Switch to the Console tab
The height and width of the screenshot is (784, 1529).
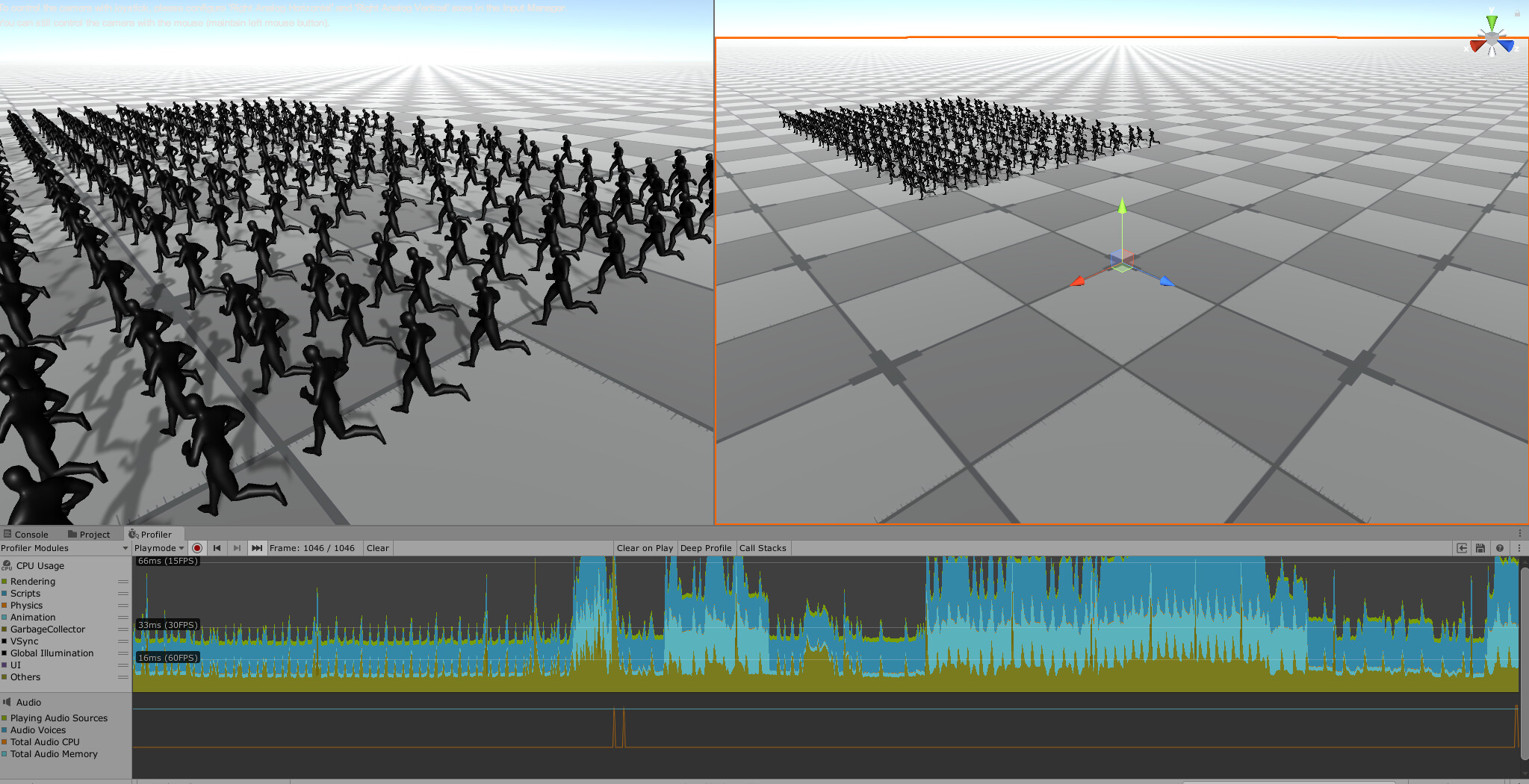pyautogui.click(x=28, y=533)
